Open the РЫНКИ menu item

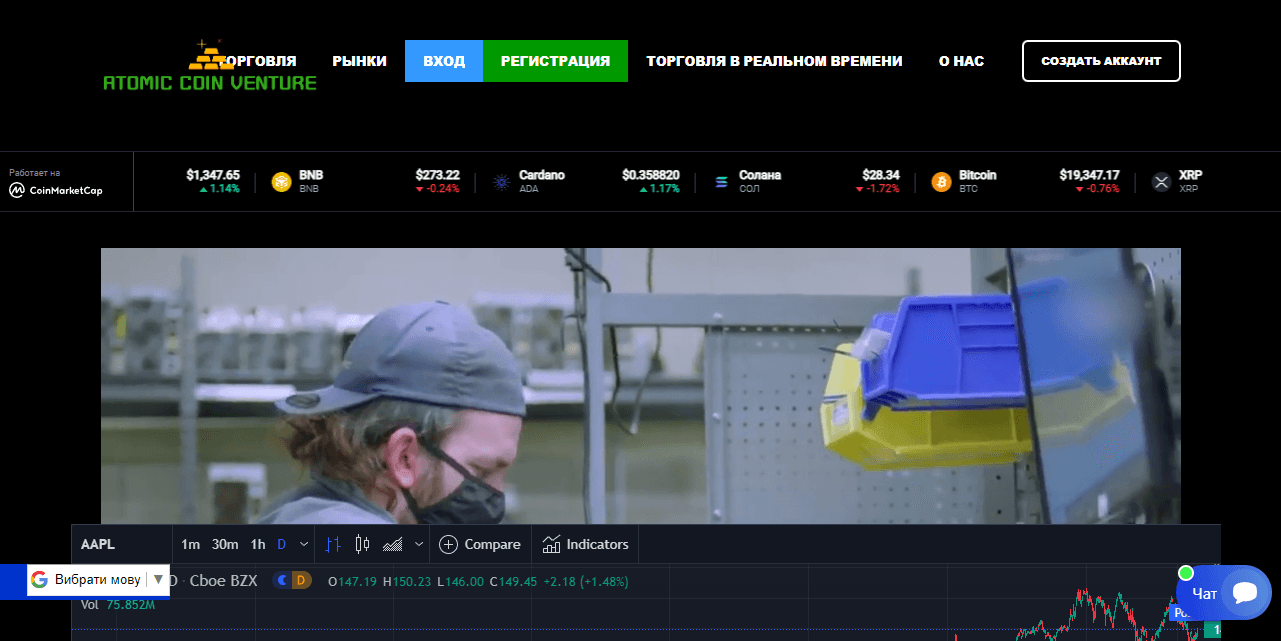(x=359, y=60)
